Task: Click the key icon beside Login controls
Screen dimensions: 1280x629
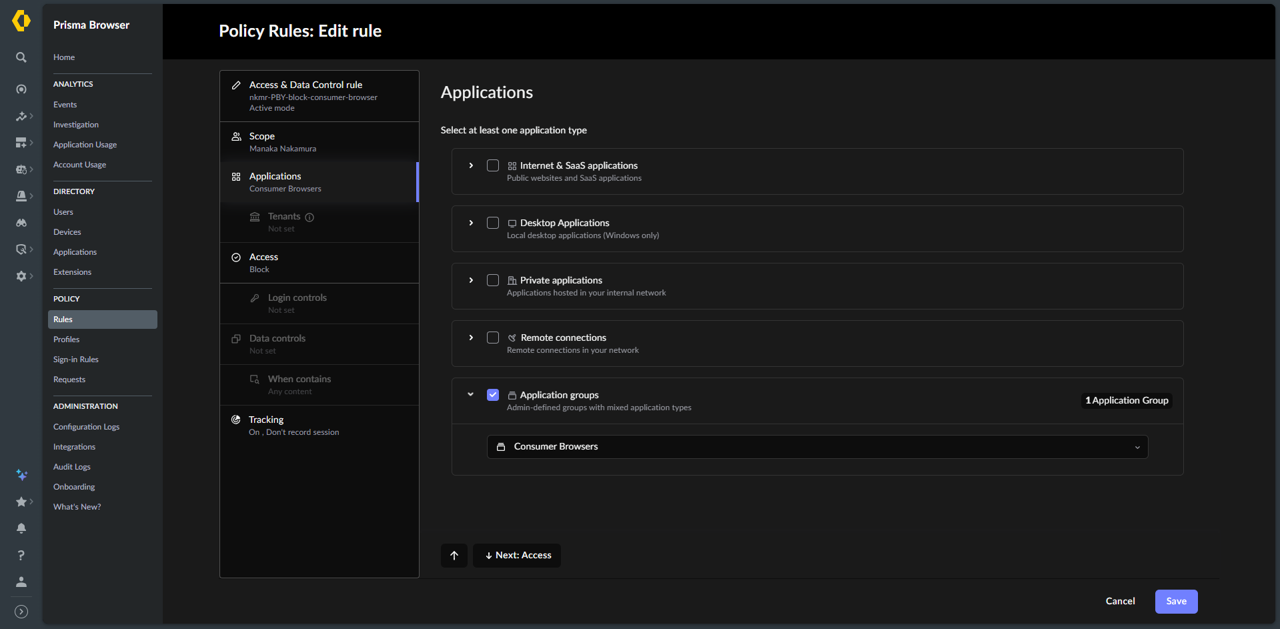Action: click(255, 298)
